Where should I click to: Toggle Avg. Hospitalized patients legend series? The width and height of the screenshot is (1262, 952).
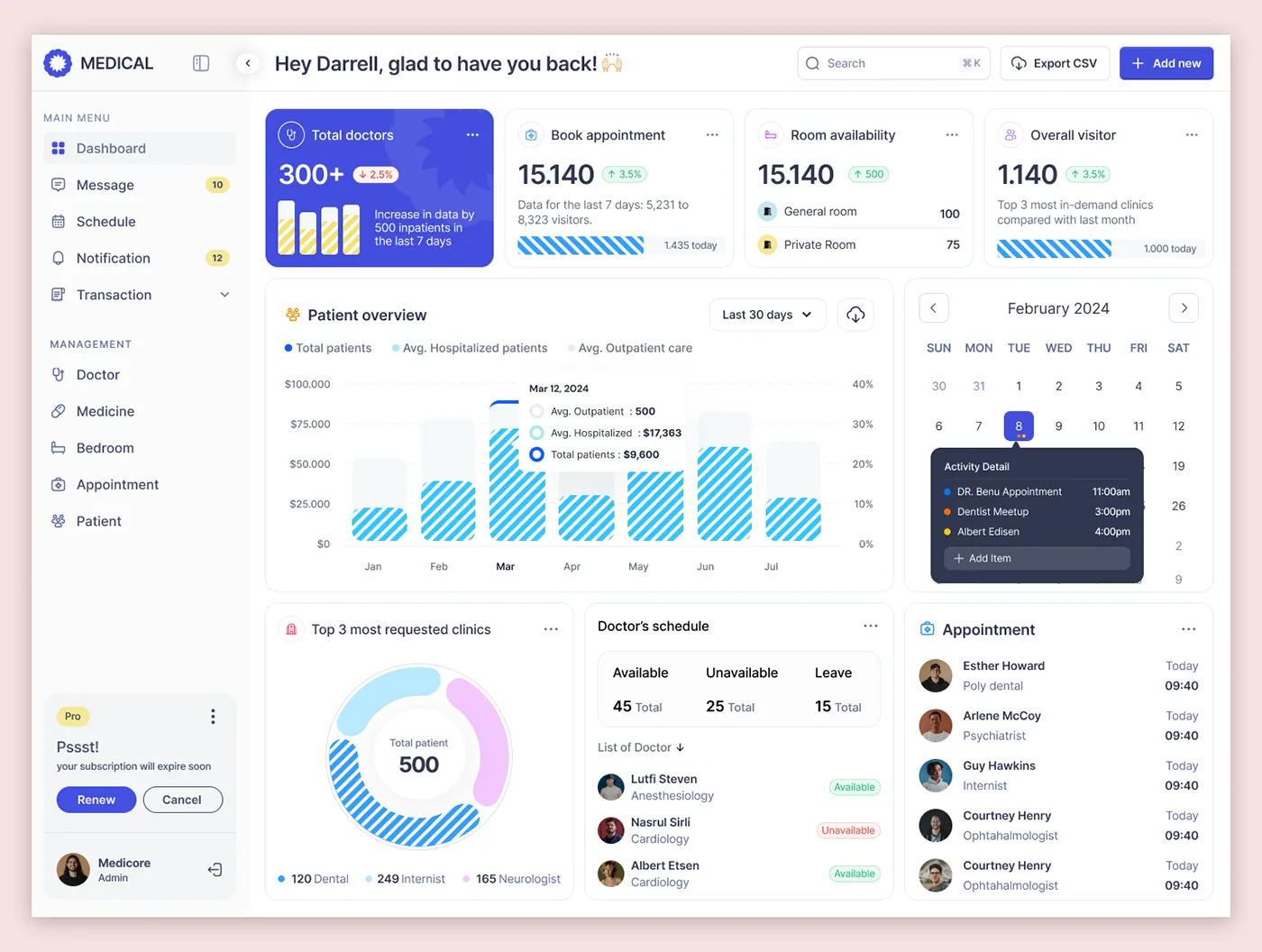pos(470,348)
